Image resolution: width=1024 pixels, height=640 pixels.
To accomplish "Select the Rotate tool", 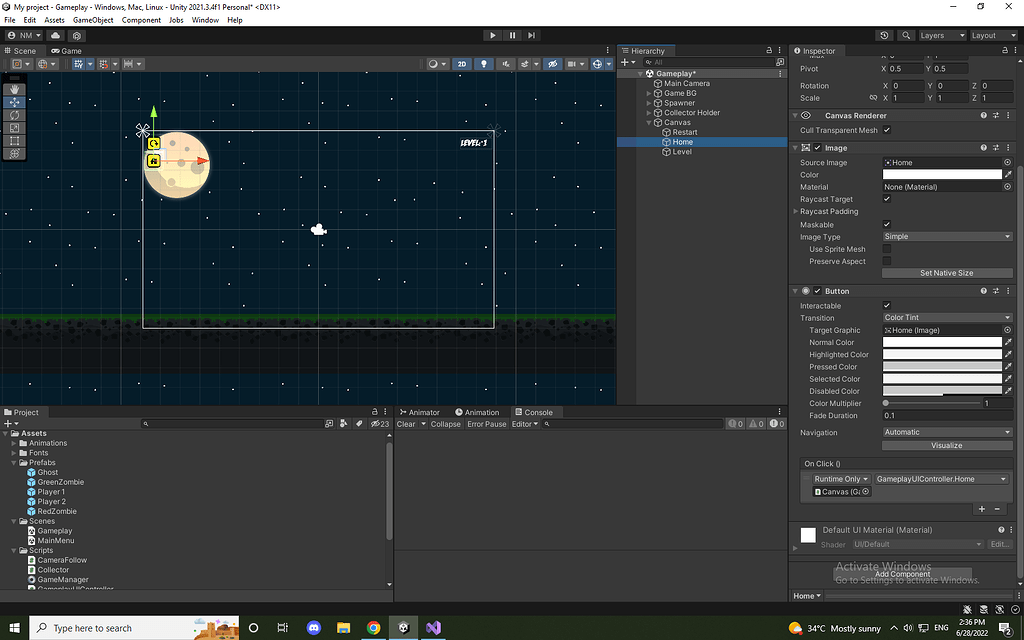I will [14, 116].
